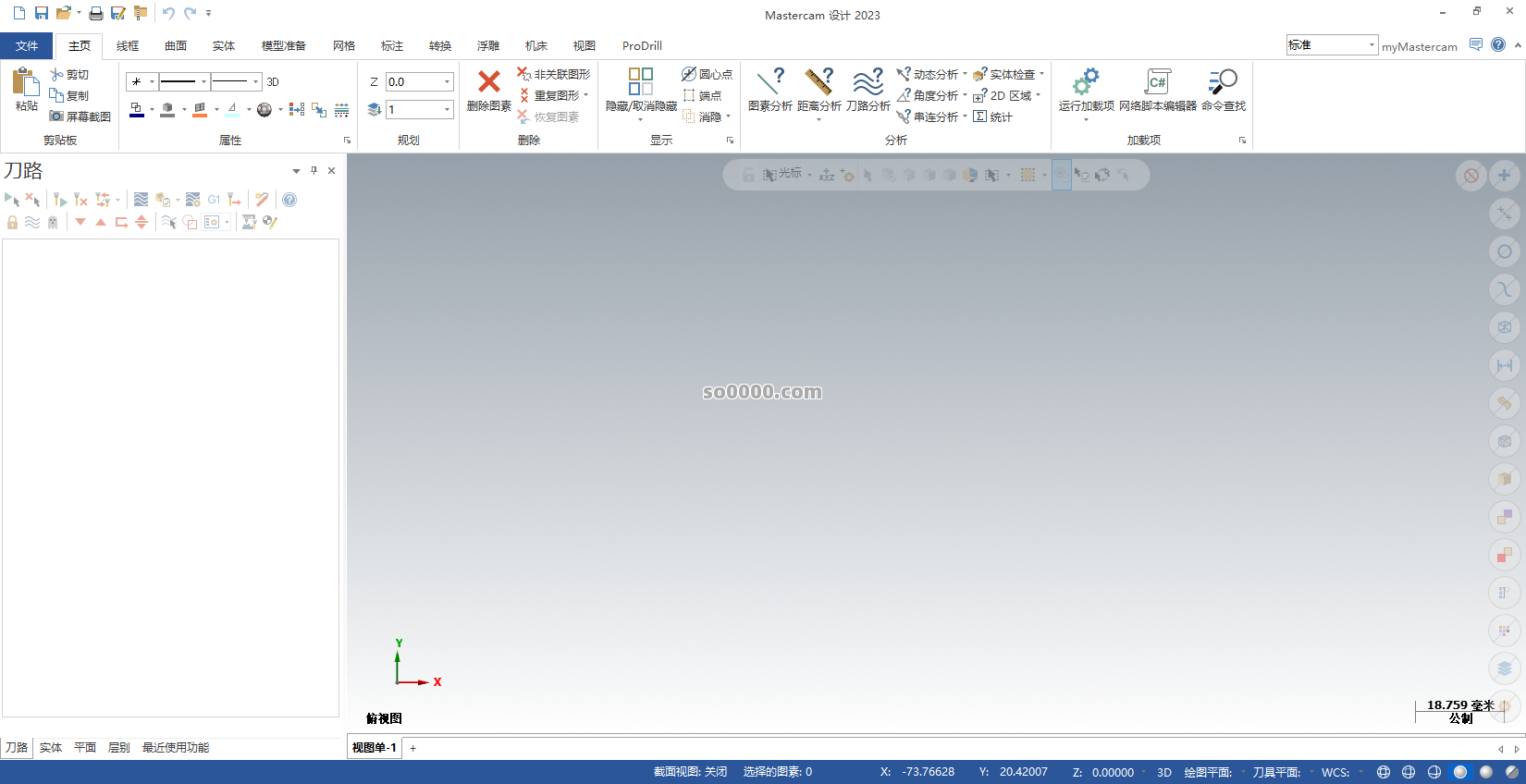Open the 标准 workspace combo box
Screen dimensions: 1526x784
click(1372, 45)
